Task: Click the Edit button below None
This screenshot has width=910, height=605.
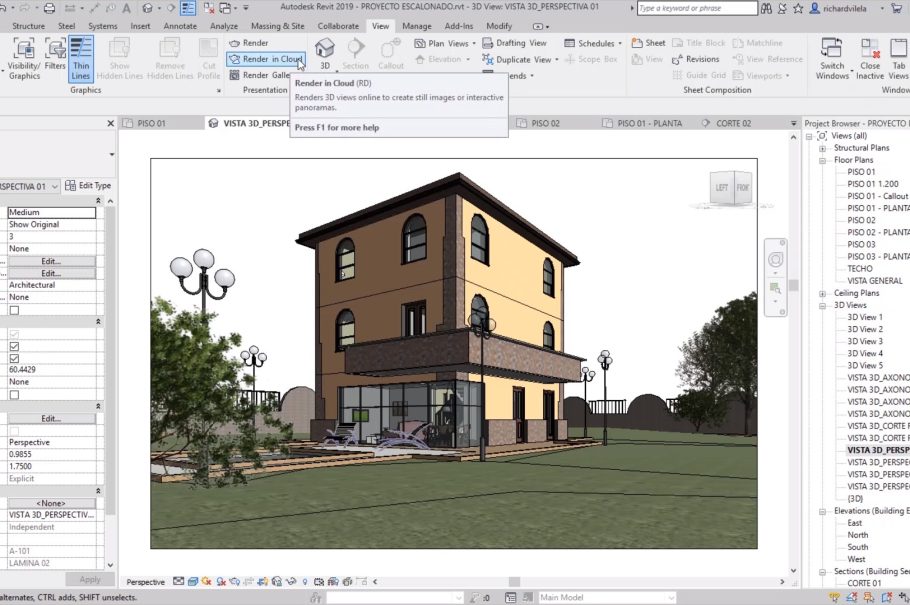Action: [51, 261]
